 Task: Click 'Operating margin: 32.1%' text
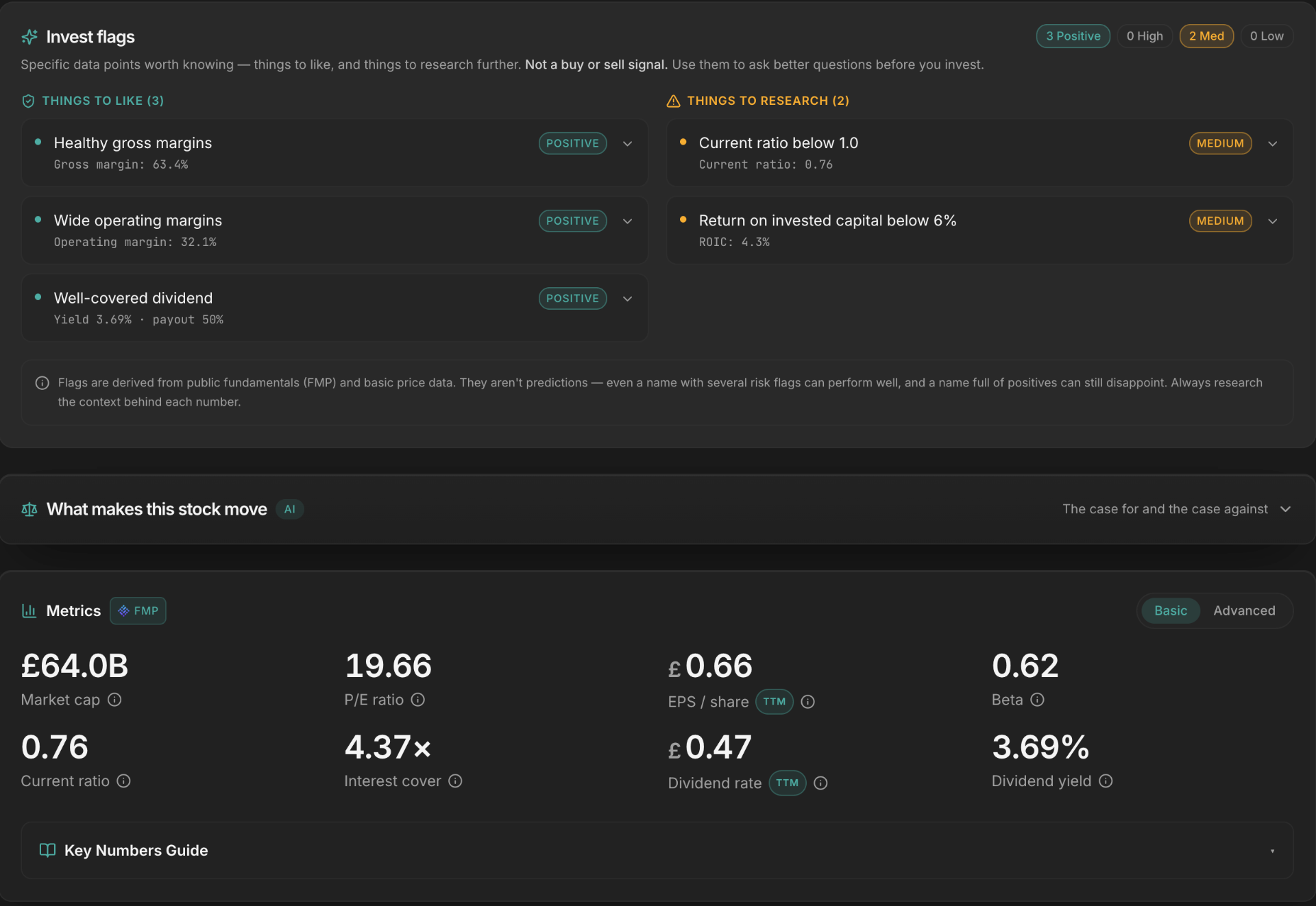135,242
